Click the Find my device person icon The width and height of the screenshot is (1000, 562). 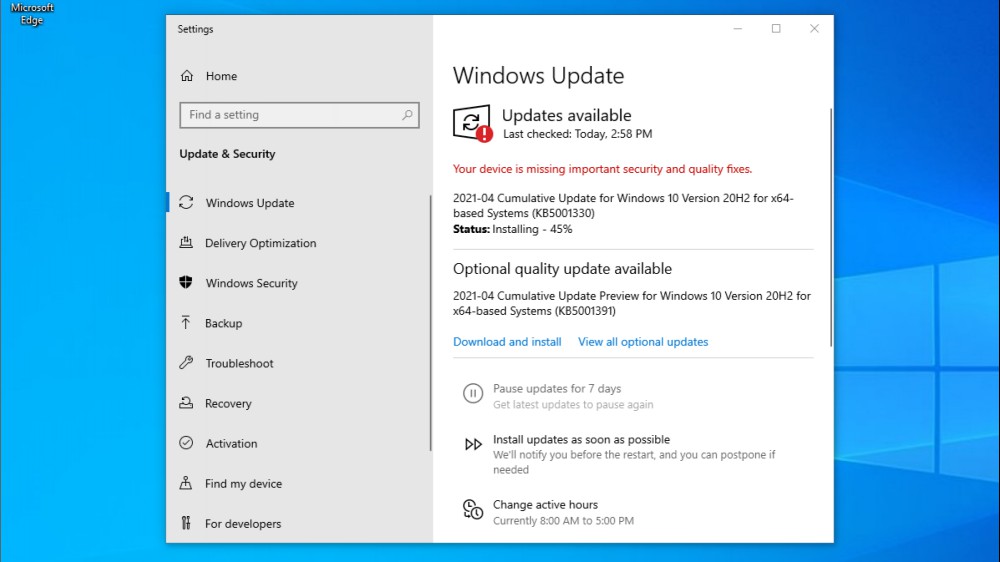(x=186, y=483)
